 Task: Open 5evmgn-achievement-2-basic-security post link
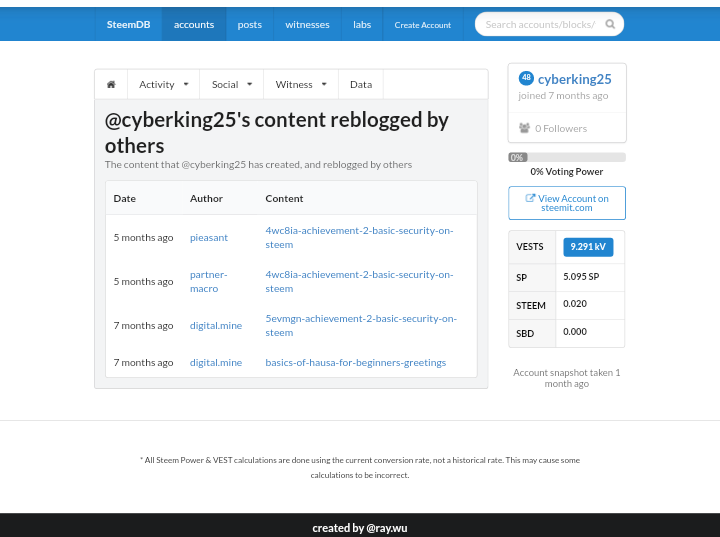coord(361,326)
